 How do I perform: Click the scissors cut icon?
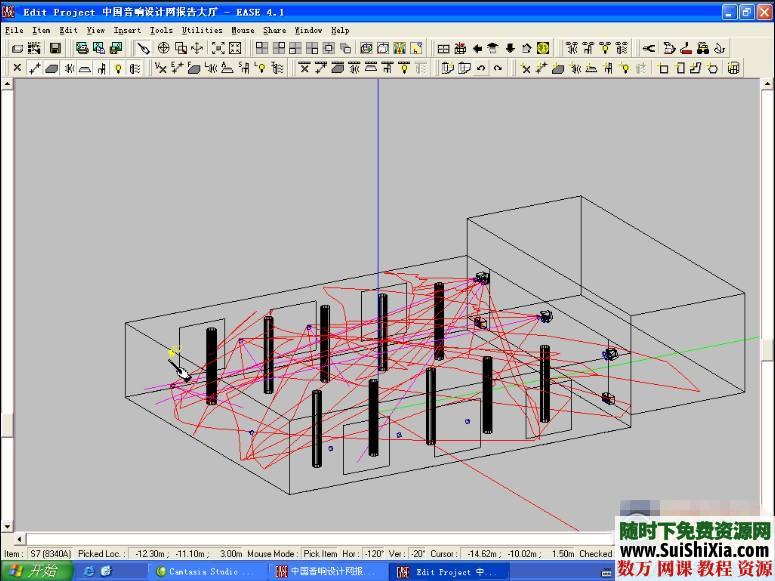649,48
